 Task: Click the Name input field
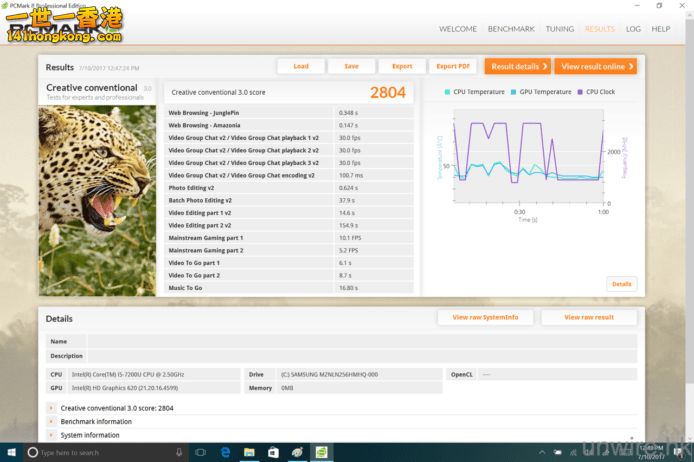[x=362, y=341]
